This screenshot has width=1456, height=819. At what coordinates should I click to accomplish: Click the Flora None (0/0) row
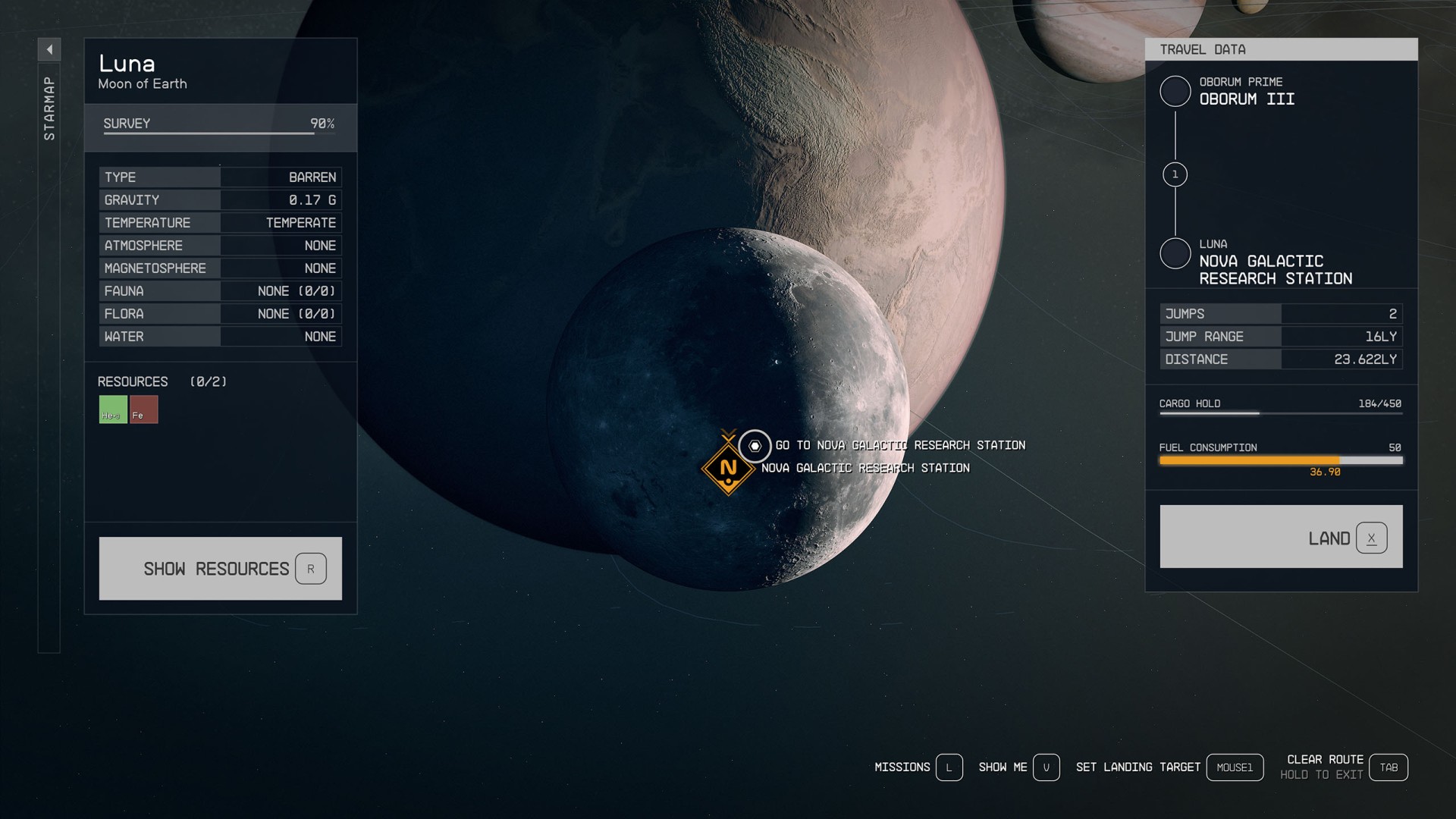(220, 314)
